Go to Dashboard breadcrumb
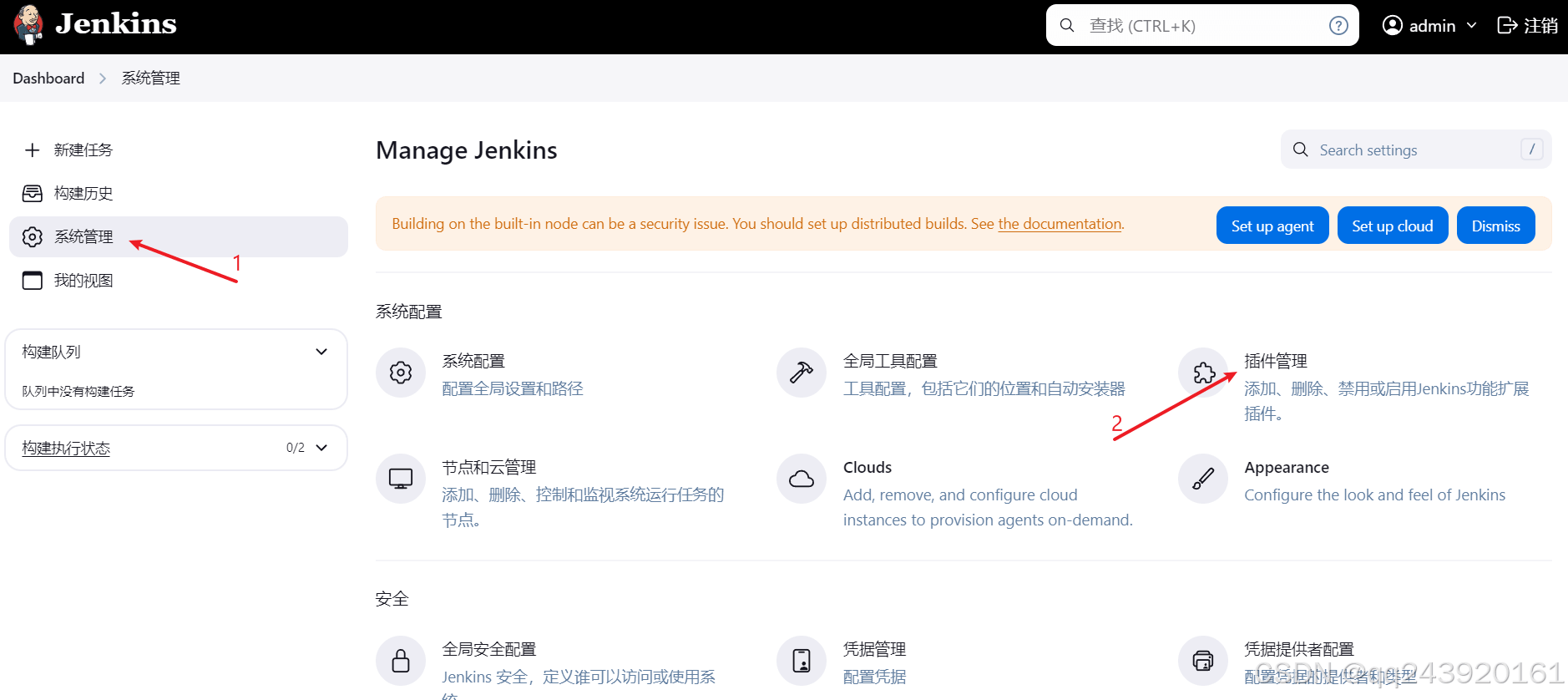1568x700 pixels. pyautogui.click(x=48, y=78)
